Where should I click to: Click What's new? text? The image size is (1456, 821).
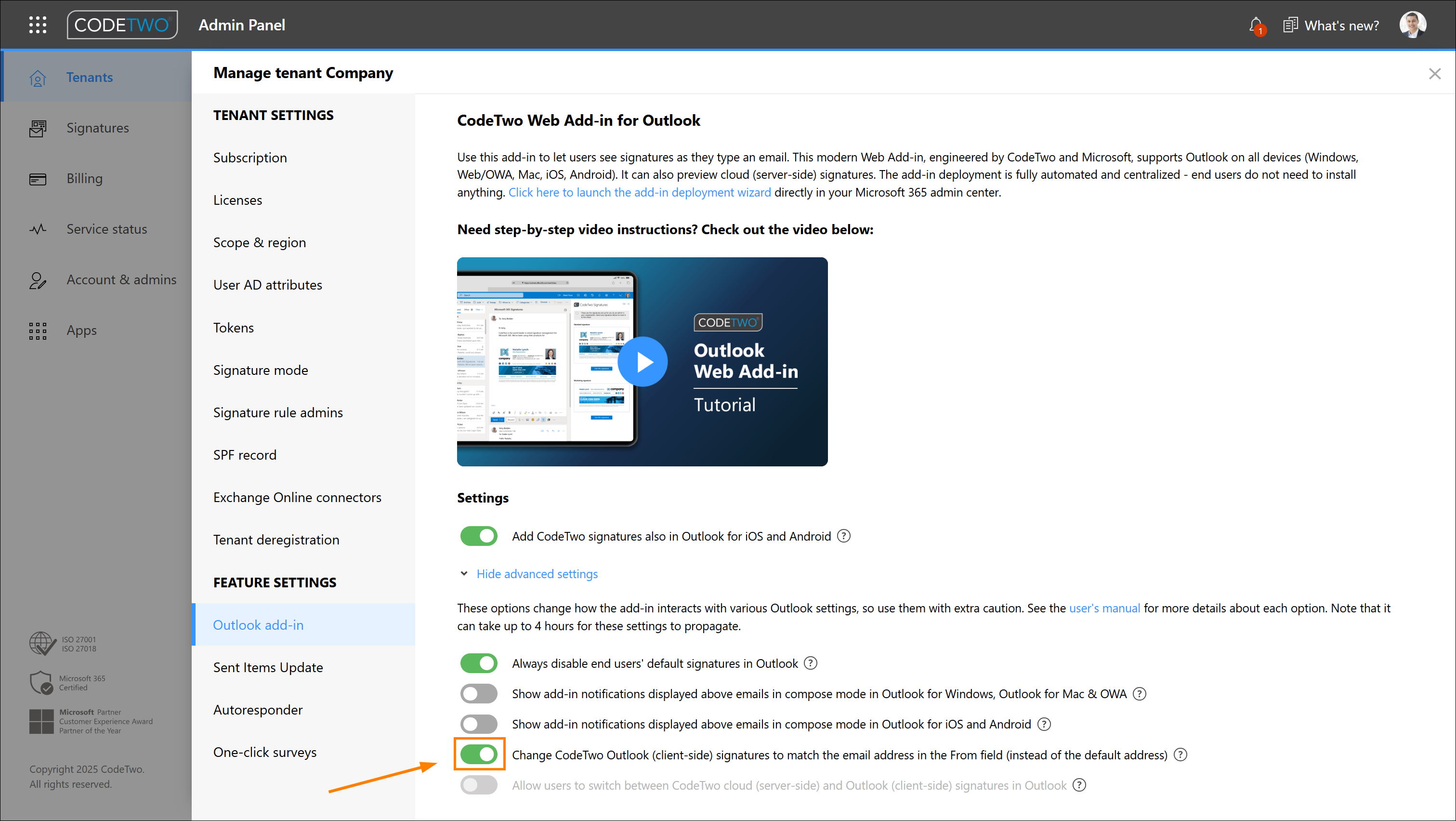click(x=1341, y=26)
